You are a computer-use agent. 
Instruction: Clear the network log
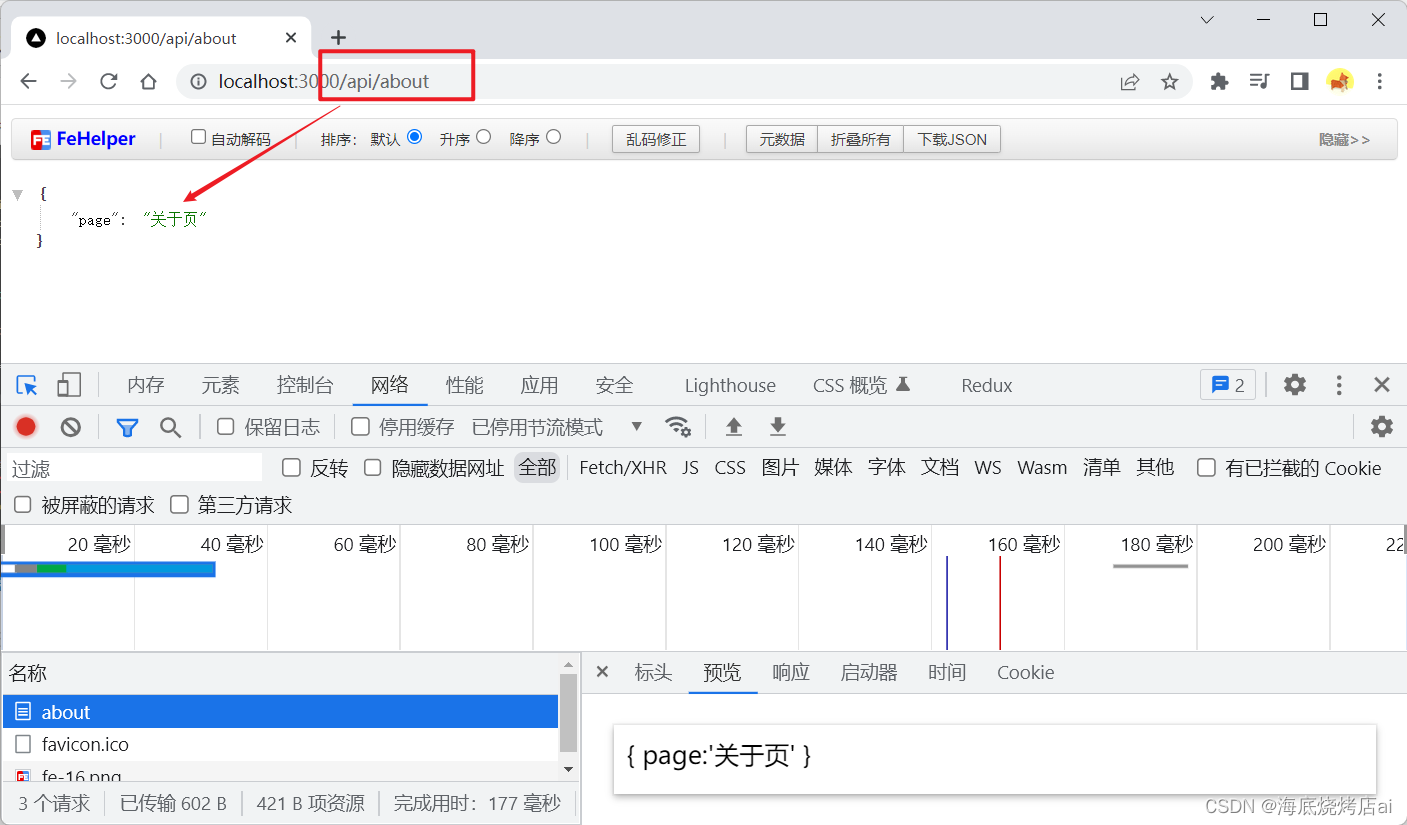tap(70, 427)
